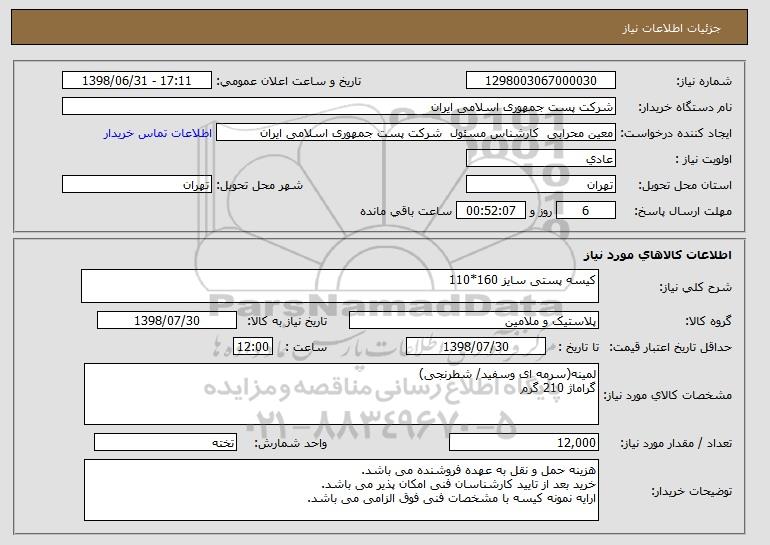The image size is (770, 545).
Task: Click the شماره نیاز number field
Action: click(541, 81)
